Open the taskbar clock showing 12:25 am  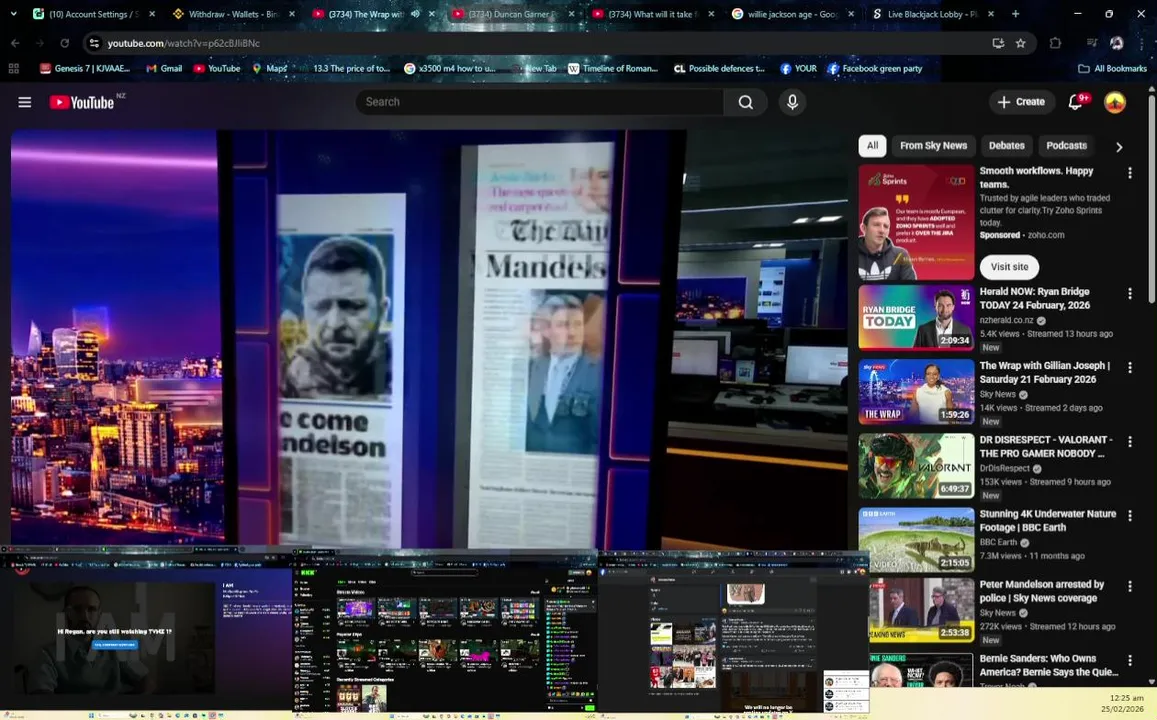pyautogui.click(x=1122, y=703)
